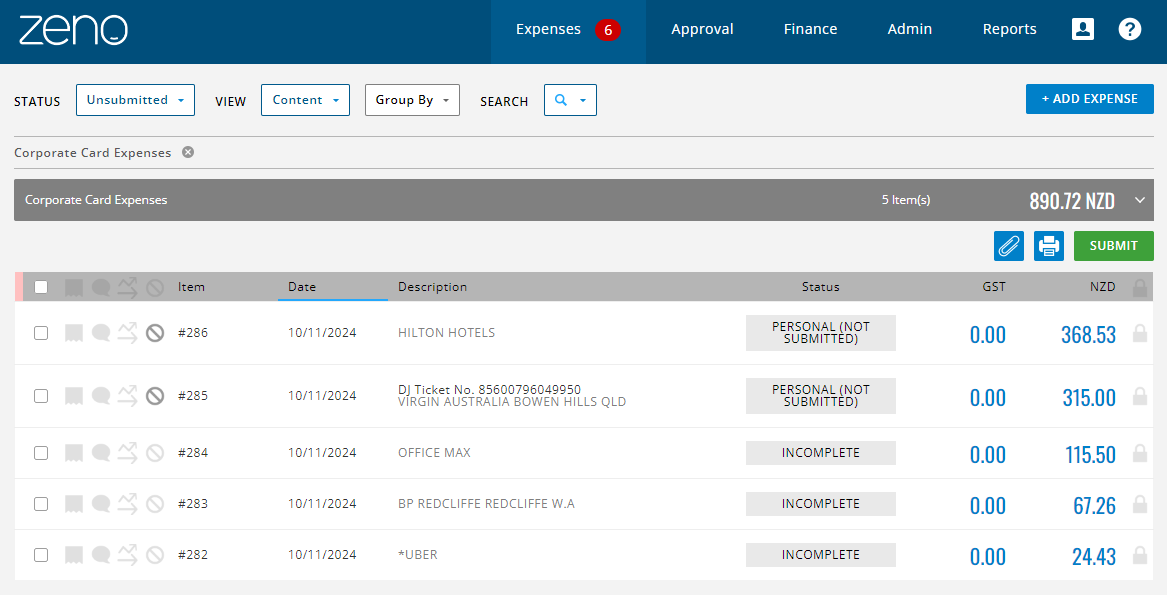The height and width of the screenshot is (595, 1167).
Task: Click the VIRGIN AUSTRALIA BOWEN HILLS QLD text
Action: [512, 402]
